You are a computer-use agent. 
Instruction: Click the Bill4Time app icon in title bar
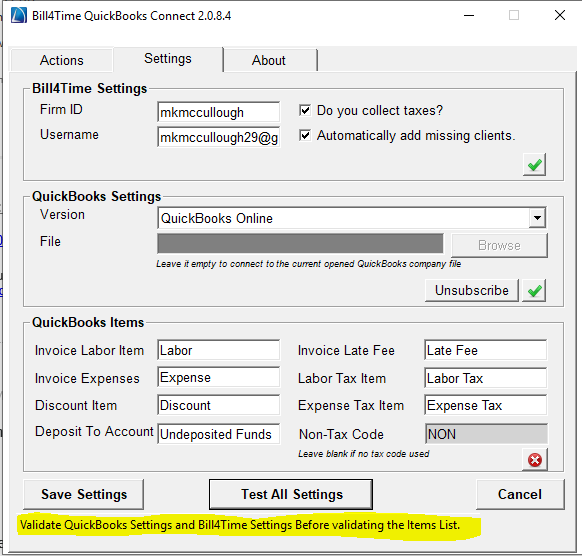pos(19,16)
